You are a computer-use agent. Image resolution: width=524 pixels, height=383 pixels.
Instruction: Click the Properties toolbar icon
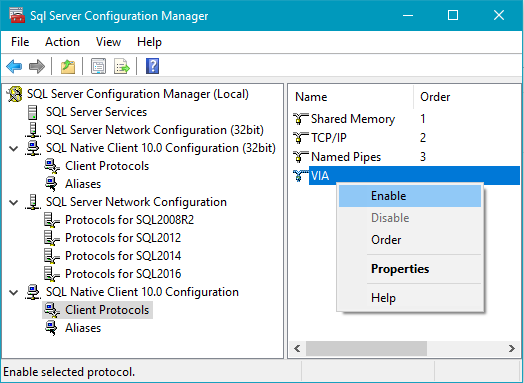pos(99,66)
